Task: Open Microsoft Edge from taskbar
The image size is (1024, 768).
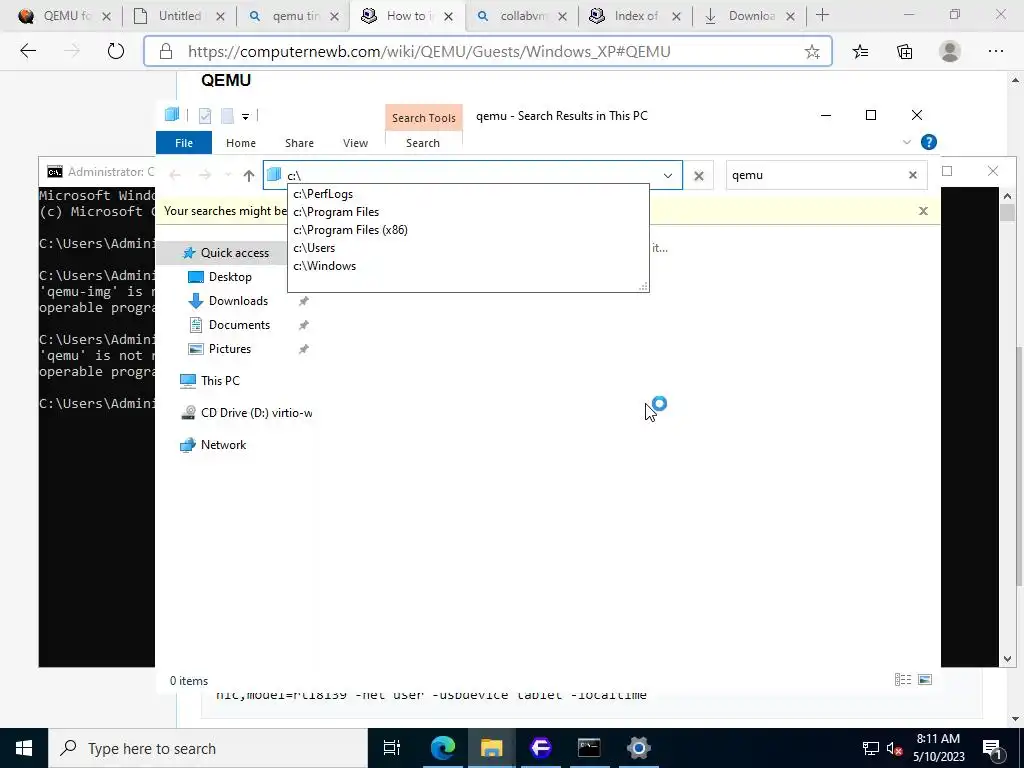Action: (x=442, y=748)
